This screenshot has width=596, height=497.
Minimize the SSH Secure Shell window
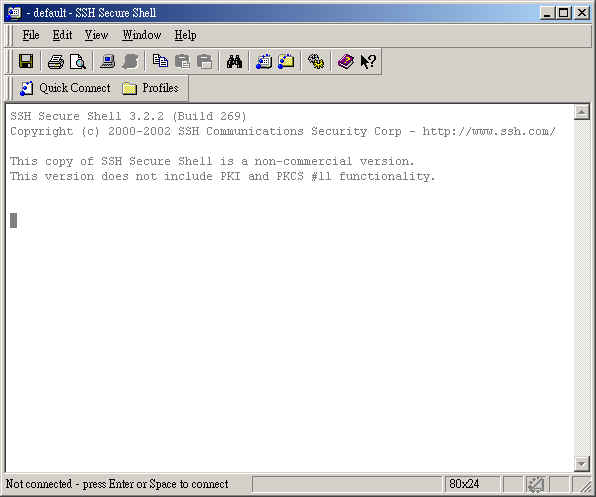[x=547, y=13]
